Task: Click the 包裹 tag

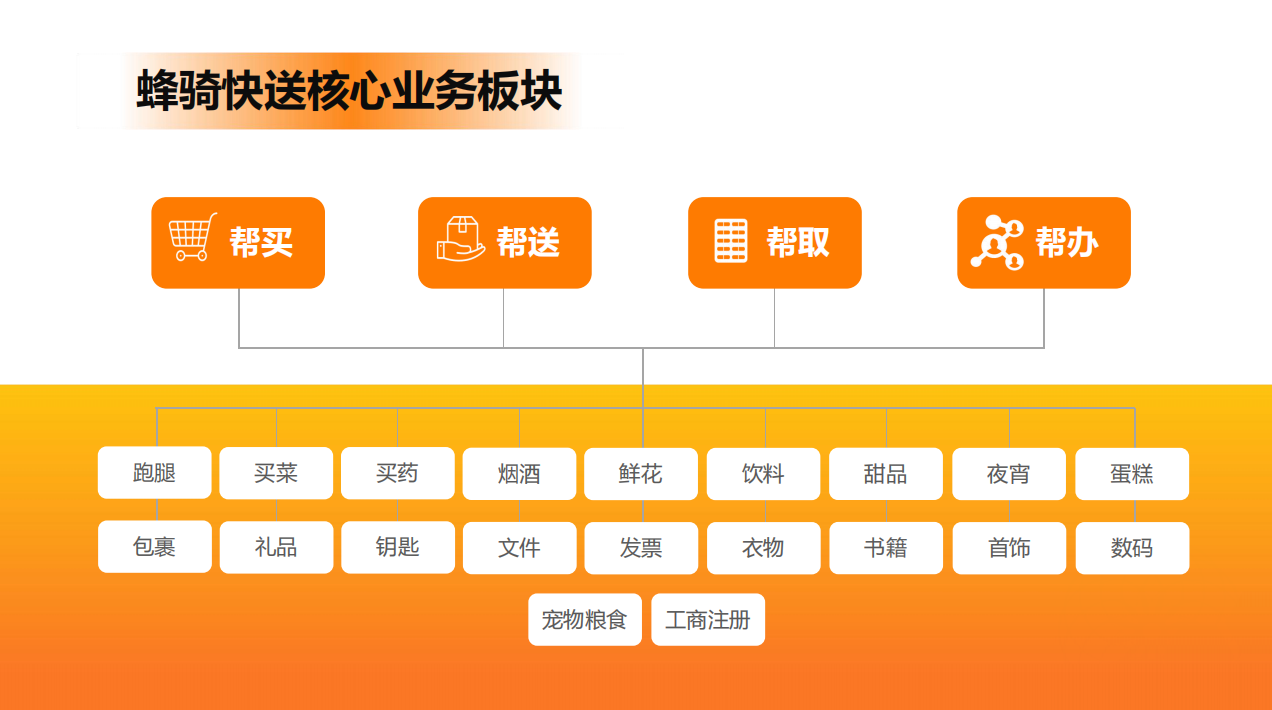Action: (x=154, y=546)
